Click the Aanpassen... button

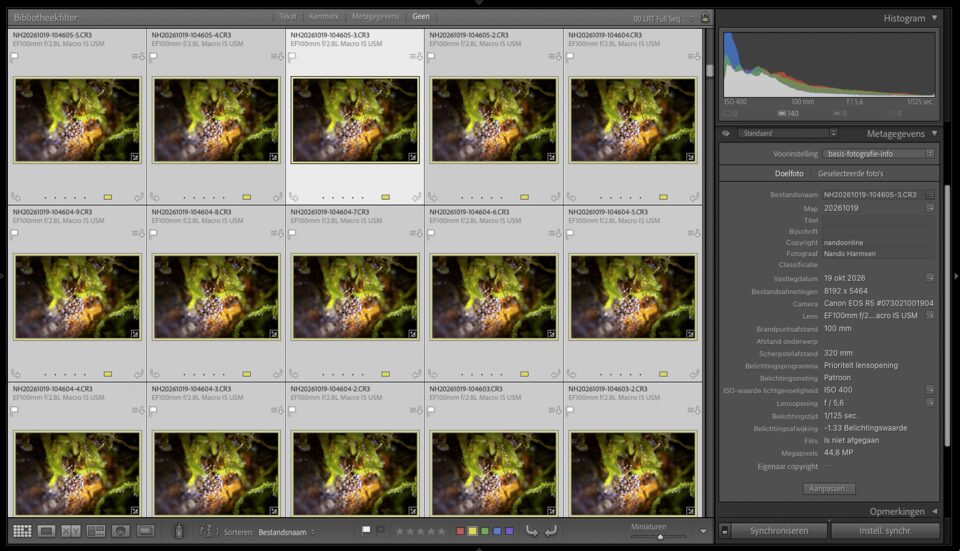(x=829, y=489)
